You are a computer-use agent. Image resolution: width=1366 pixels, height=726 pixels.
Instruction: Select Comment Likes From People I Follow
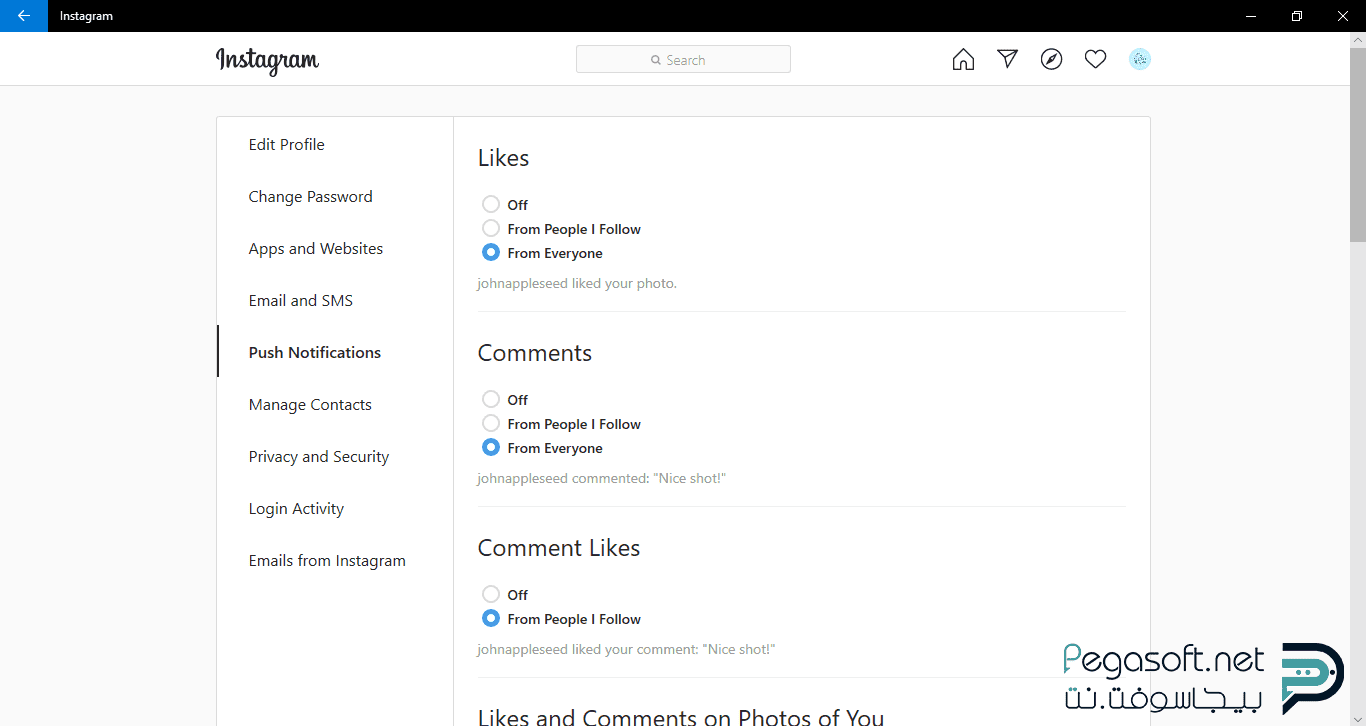[x=491, y=618]
